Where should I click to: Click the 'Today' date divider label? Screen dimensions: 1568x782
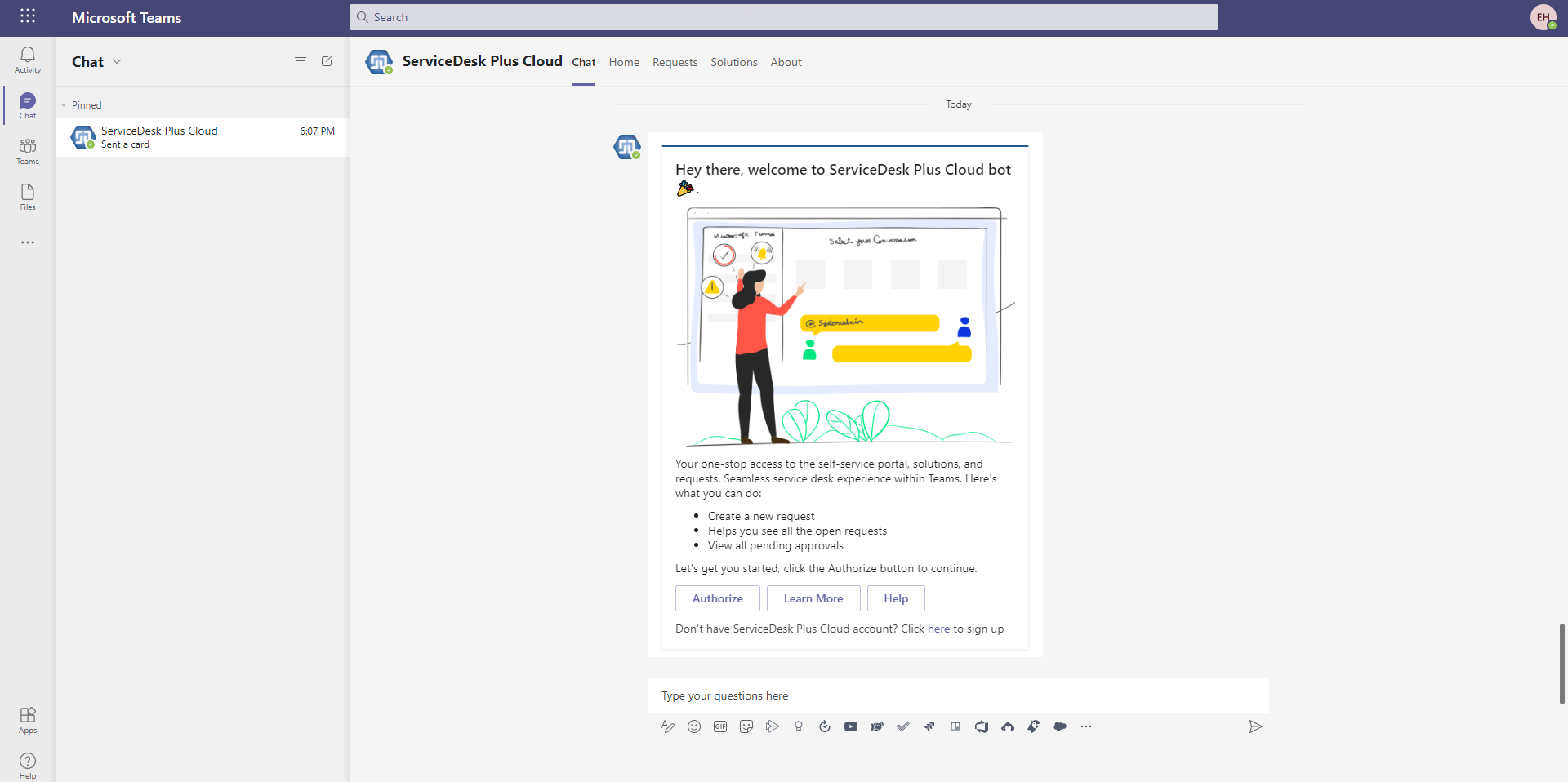959,104
